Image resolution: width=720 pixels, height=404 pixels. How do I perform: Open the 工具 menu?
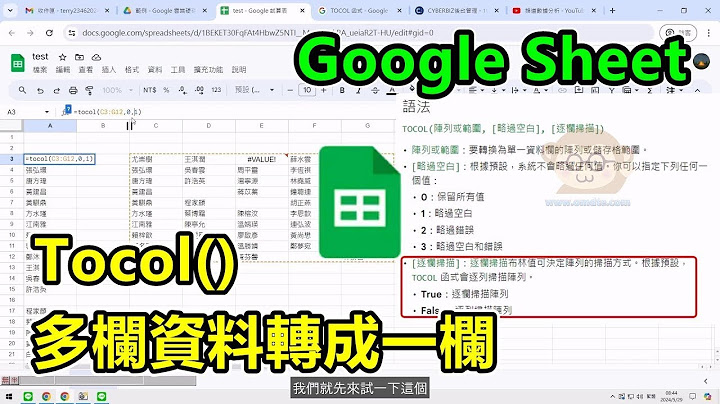(178, 70)
